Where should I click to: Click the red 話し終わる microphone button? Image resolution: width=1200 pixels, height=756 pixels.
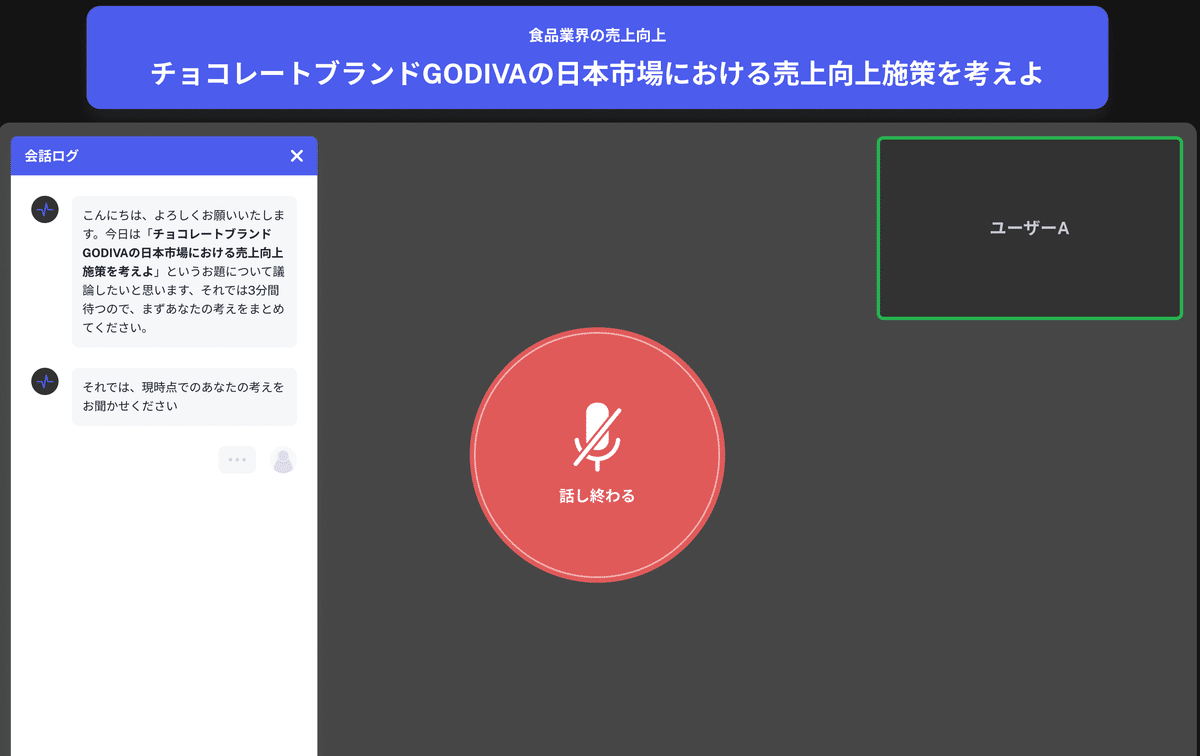tap(597, 454)
